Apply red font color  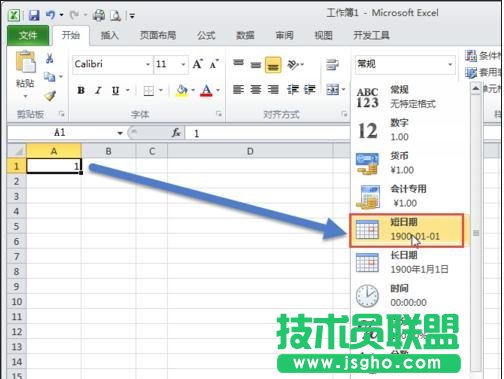[x=206, y=90]
